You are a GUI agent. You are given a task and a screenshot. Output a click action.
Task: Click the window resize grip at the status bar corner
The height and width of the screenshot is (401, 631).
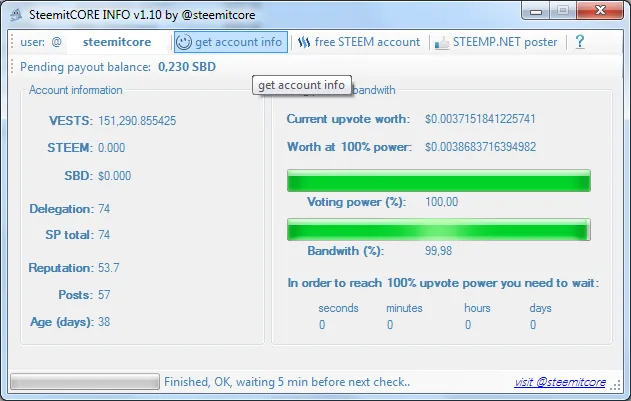(x=616, y=386)
